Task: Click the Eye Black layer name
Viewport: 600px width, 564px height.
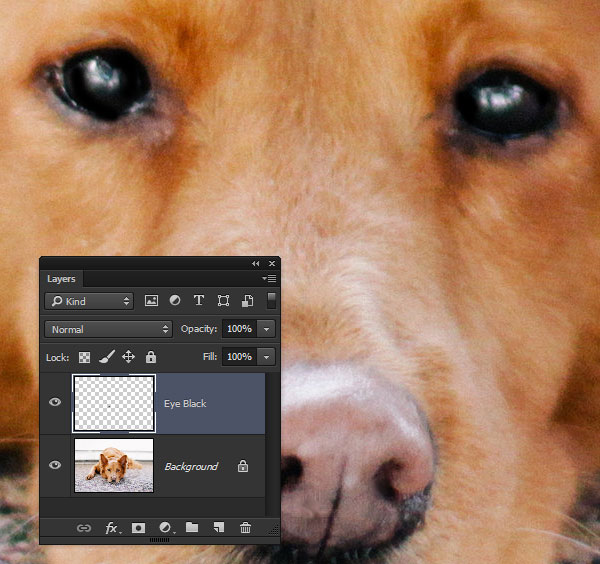Action: click(x=185, y=404)
